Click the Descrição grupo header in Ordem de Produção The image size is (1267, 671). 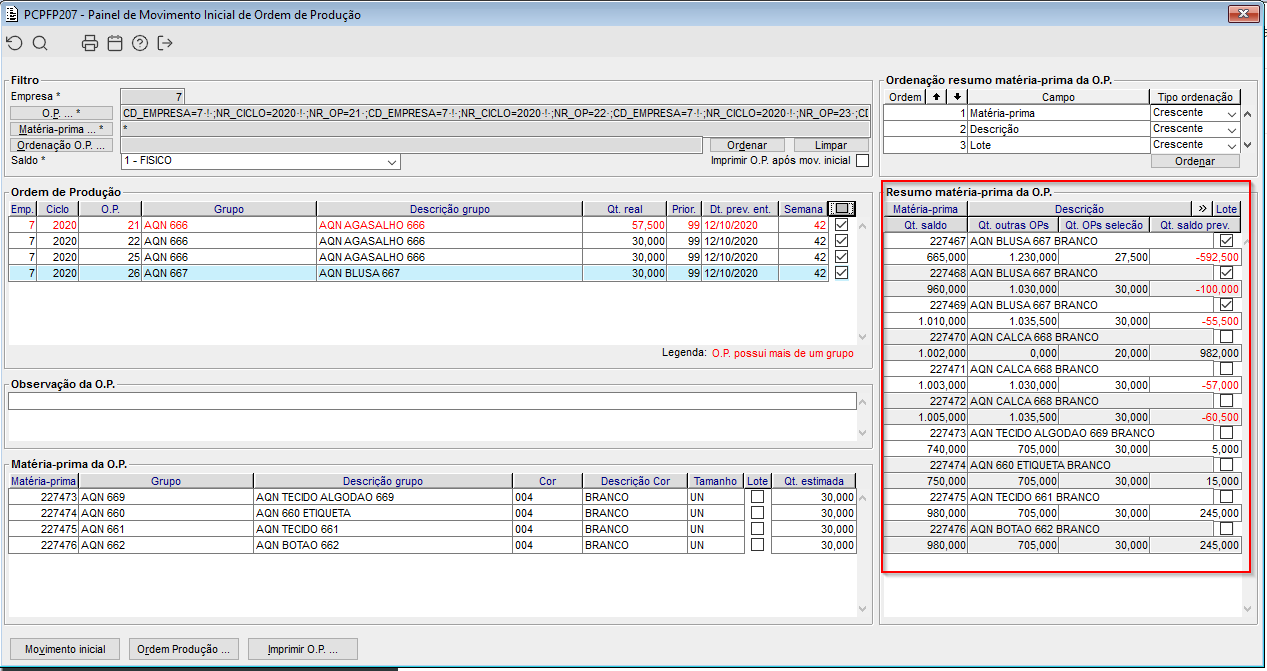[449, 209]
